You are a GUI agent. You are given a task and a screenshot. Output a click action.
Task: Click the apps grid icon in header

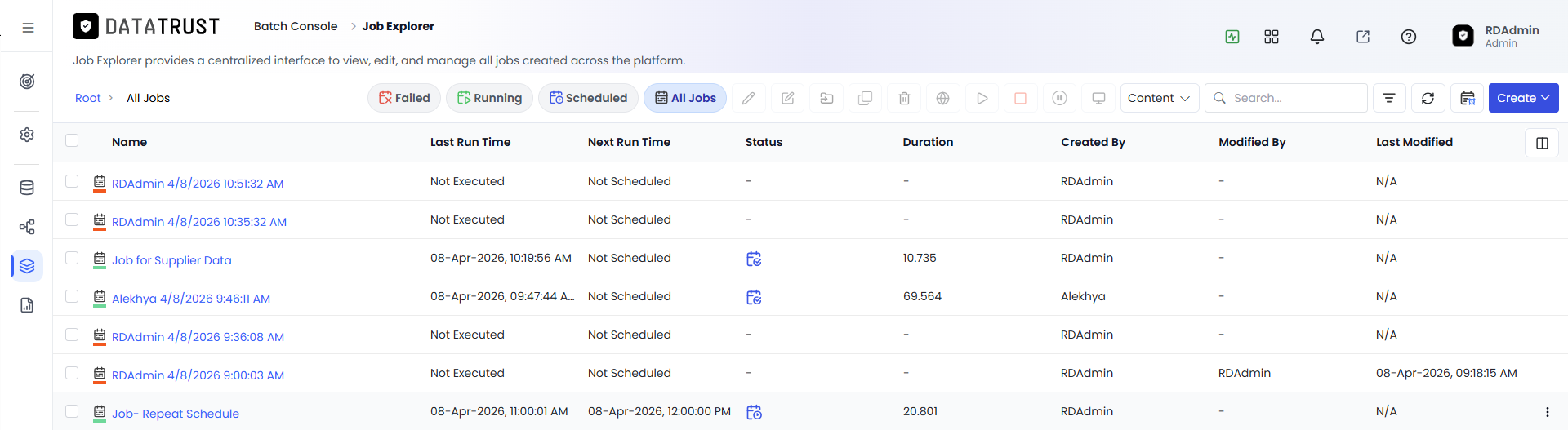coord(1272,37)
